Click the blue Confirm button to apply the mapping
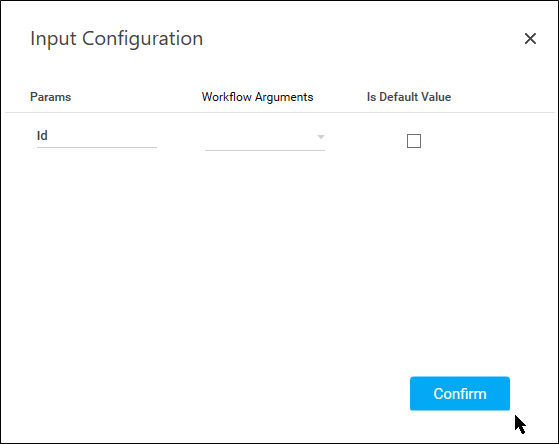The width and height of the screenshot is (559, 444). coord(460,393)
